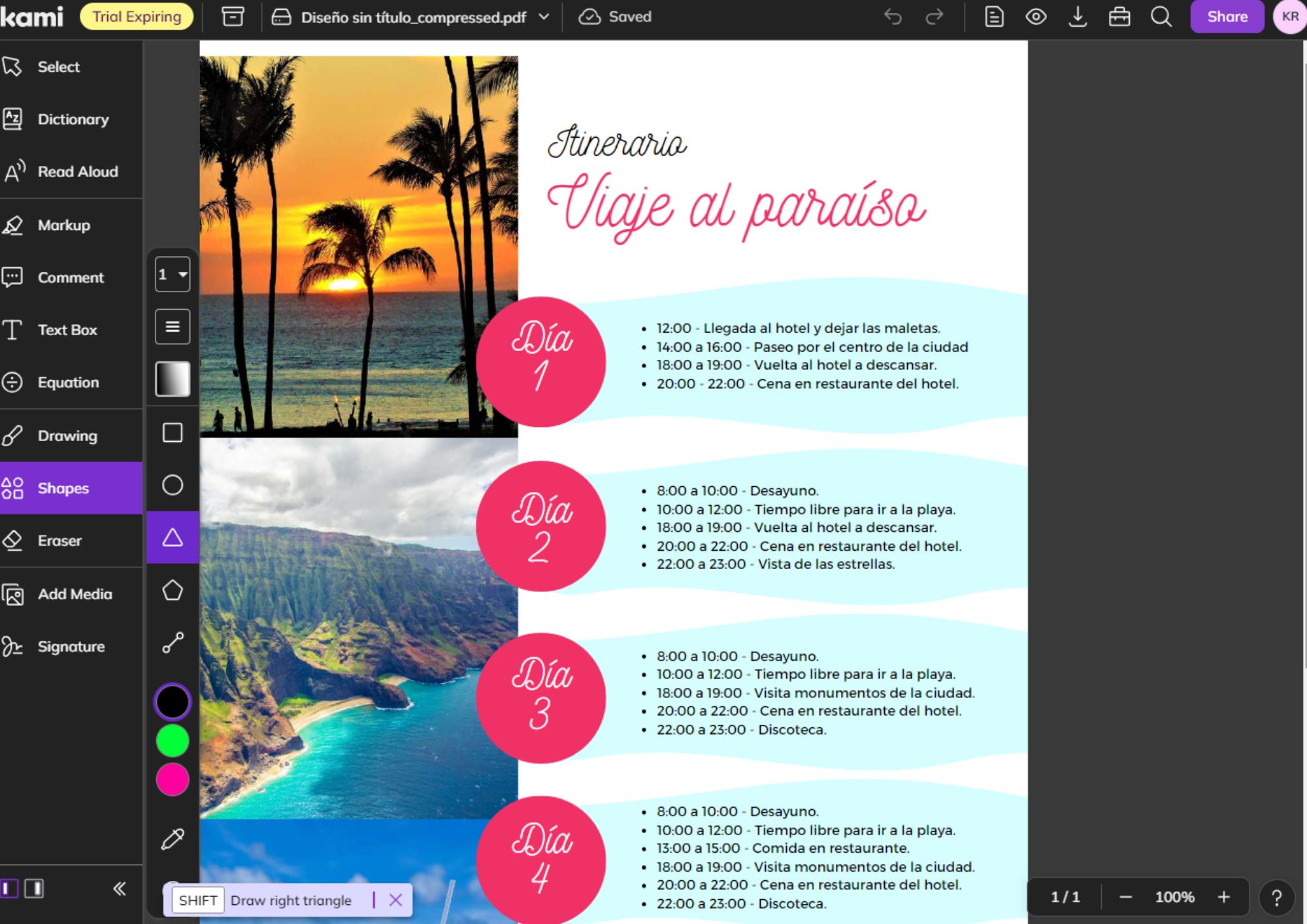Select the Shapes tool
This screenshot has width=1307, height=924.
(62, 488)
